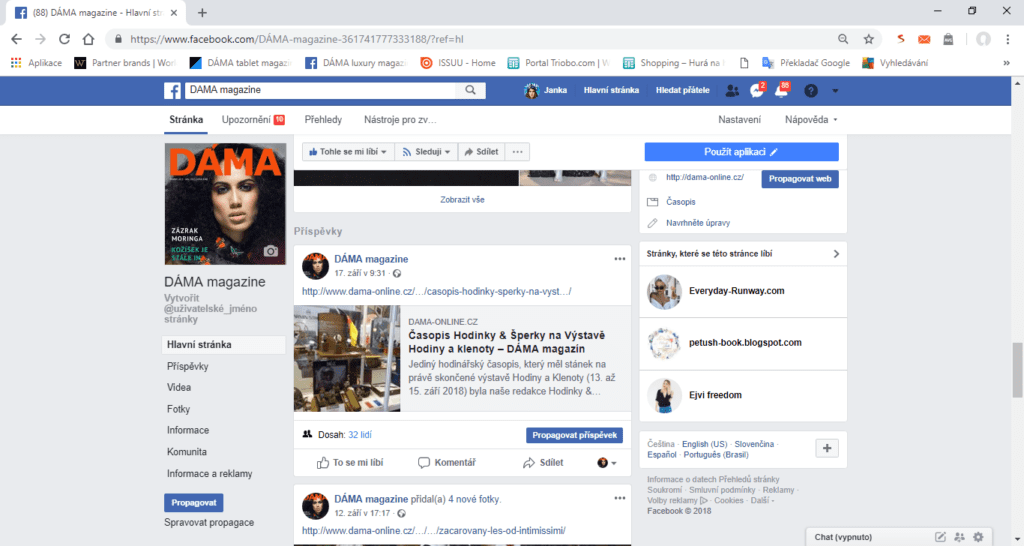This screenshot has height=546, width=1024.
Task: Switch to the Přehledy tab
Action: 323,120
